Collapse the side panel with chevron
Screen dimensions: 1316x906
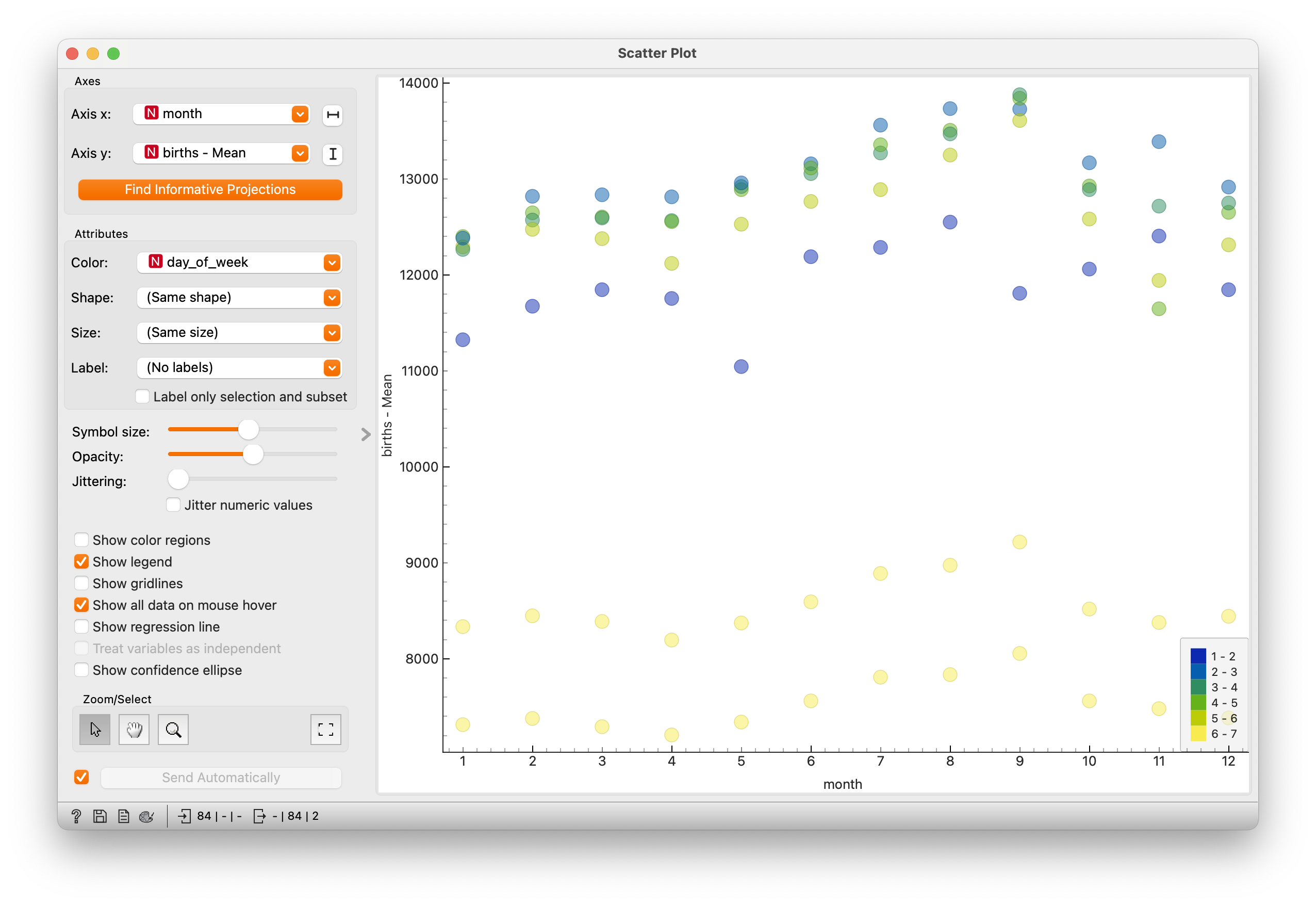coord(366,434)
